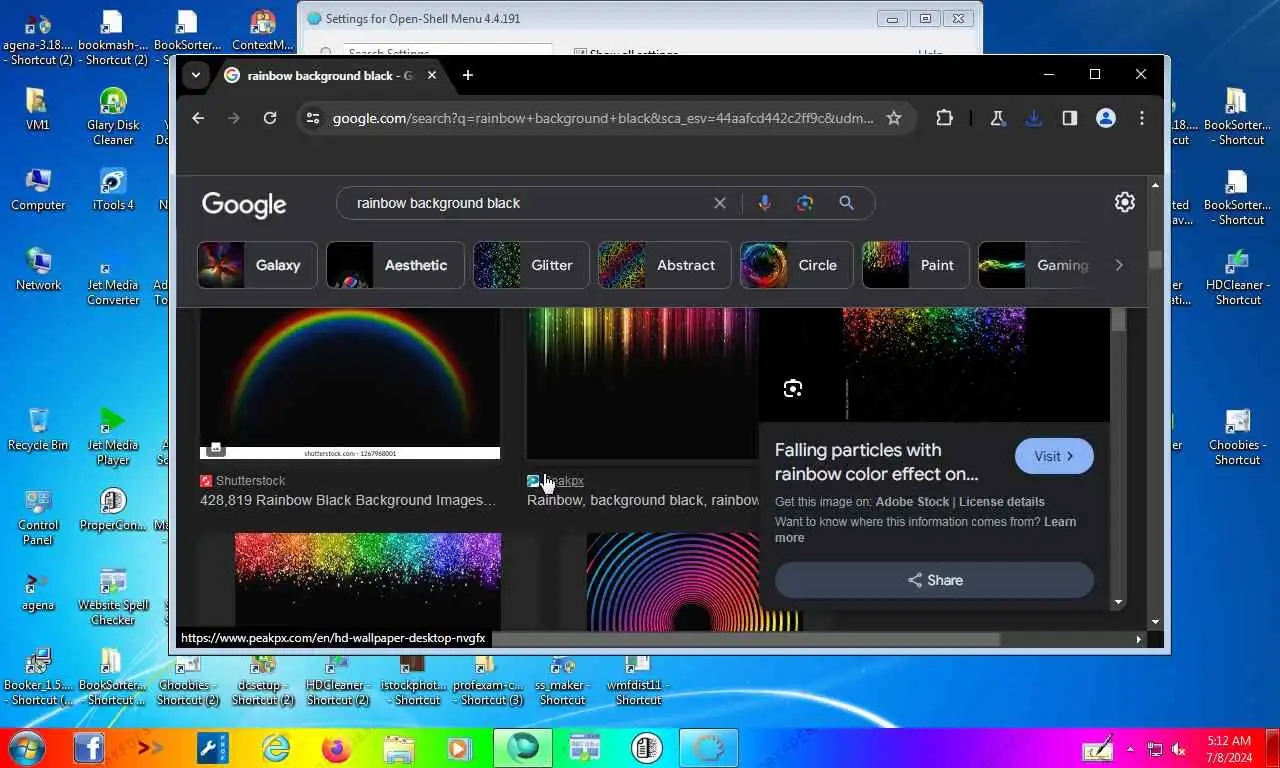Click the taskbar clock showing 5:12 AM
Viewport: 1280px width, 768px height.
coord(1229,749)
